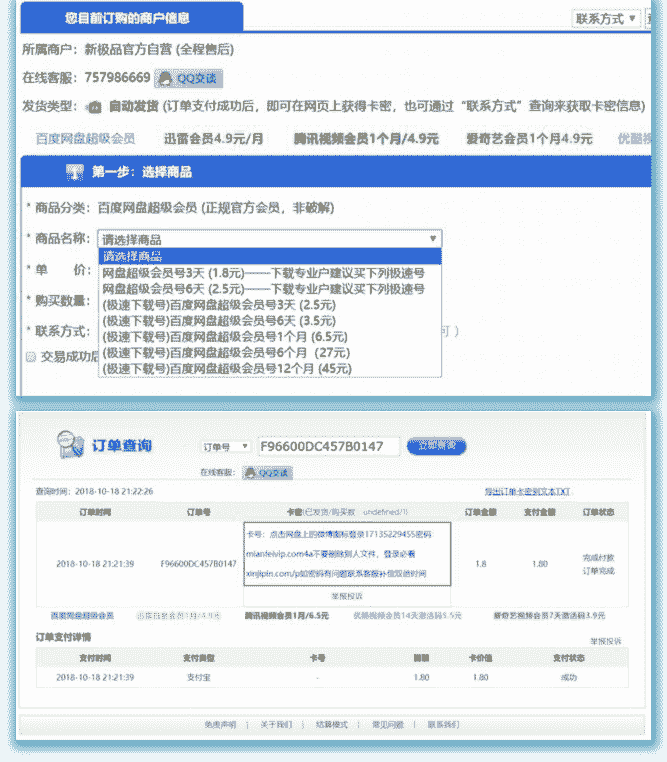Select 极速下载号 12个月 (45元) option
Viewport: 667px width, 762px height.
point(227,369)
